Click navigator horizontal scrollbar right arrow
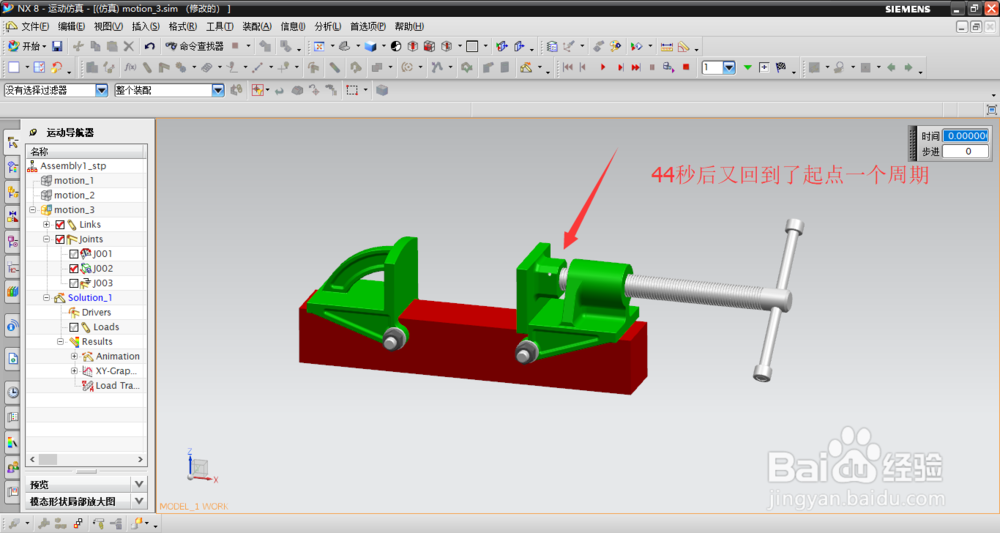 [140, 459]
